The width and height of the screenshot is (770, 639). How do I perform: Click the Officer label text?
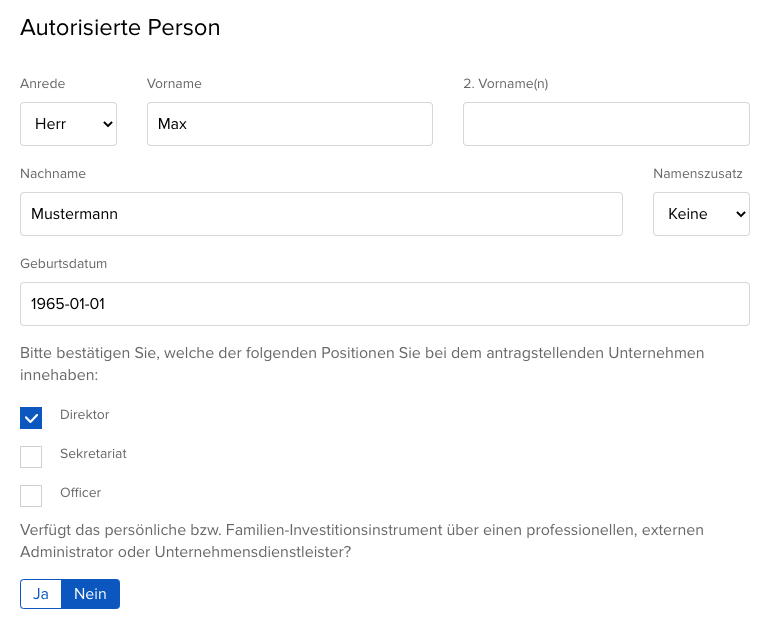(x=80, y=492)
